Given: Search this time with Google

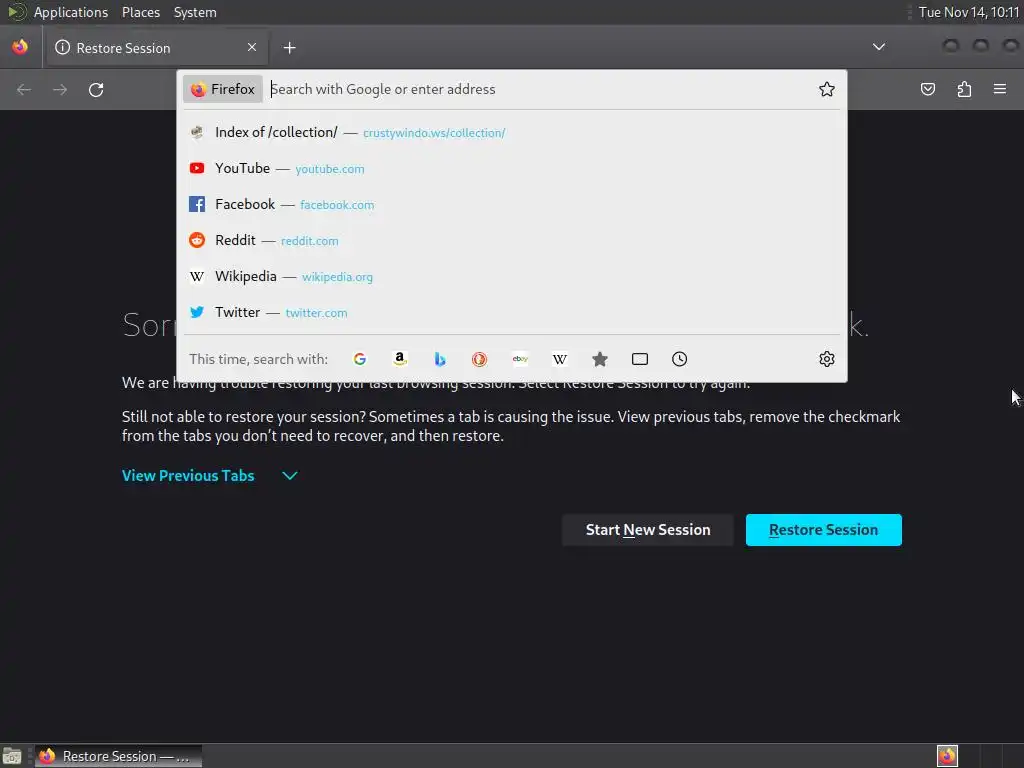Looking at the screenshot, I should coord(360,359).
